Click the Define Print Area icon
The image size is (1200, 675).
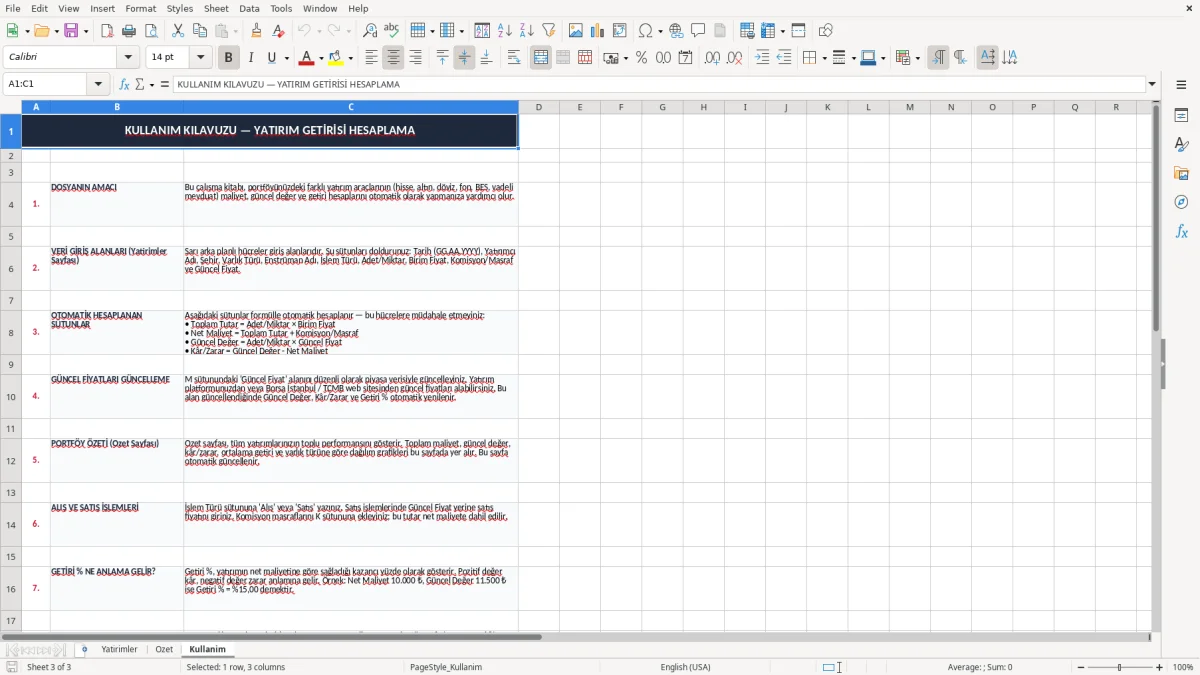point(747,31)
